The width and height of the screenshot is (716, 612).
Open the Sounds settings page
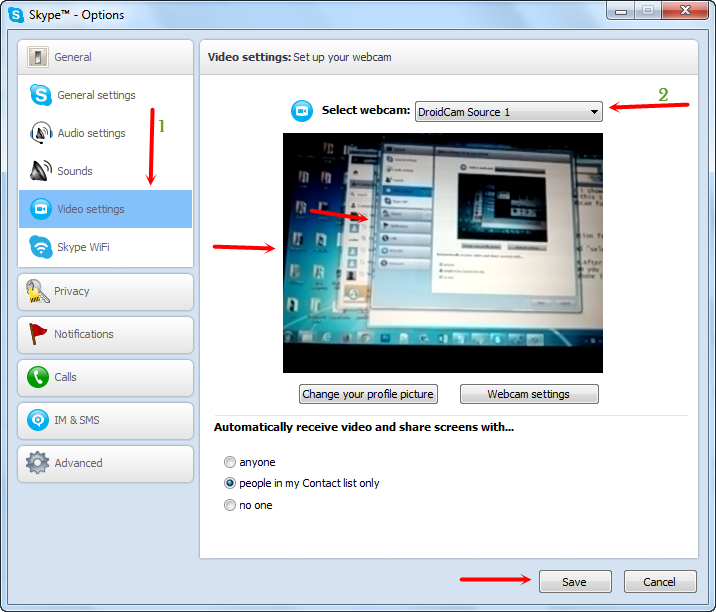(105, 171)
